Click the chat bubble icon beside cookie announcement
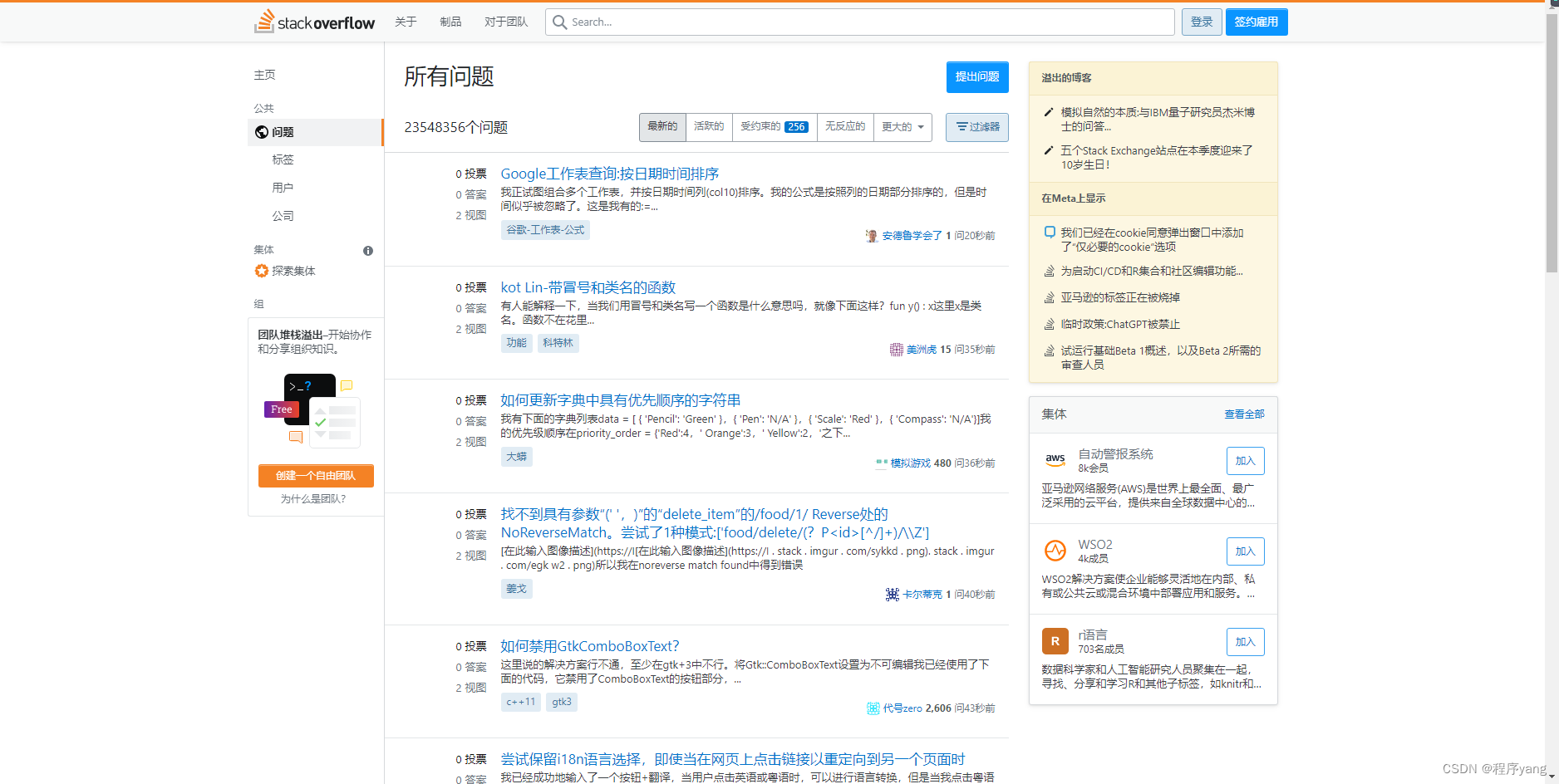 [x=1050, y=233]
